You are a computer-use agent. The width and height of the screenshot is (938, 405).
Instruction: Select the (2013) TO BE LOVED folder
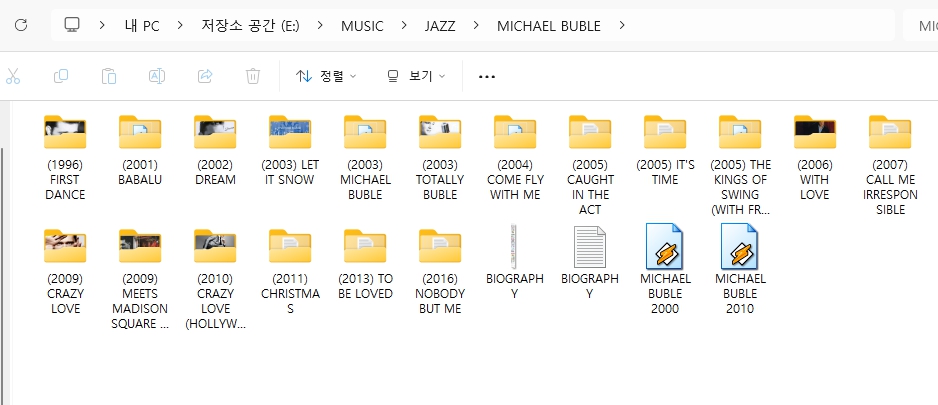365,264
